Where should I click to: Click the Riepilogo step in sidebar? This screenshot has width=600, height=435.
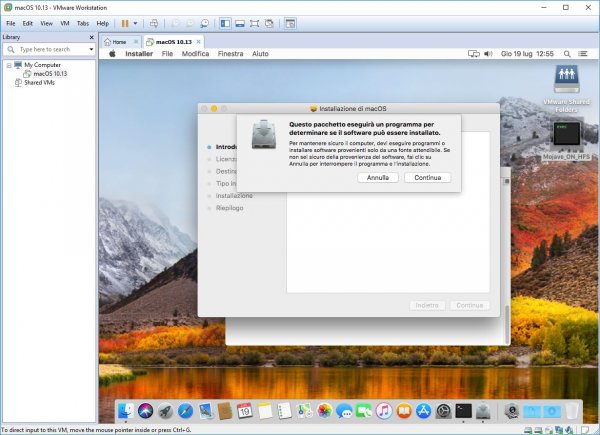[230, 208]
